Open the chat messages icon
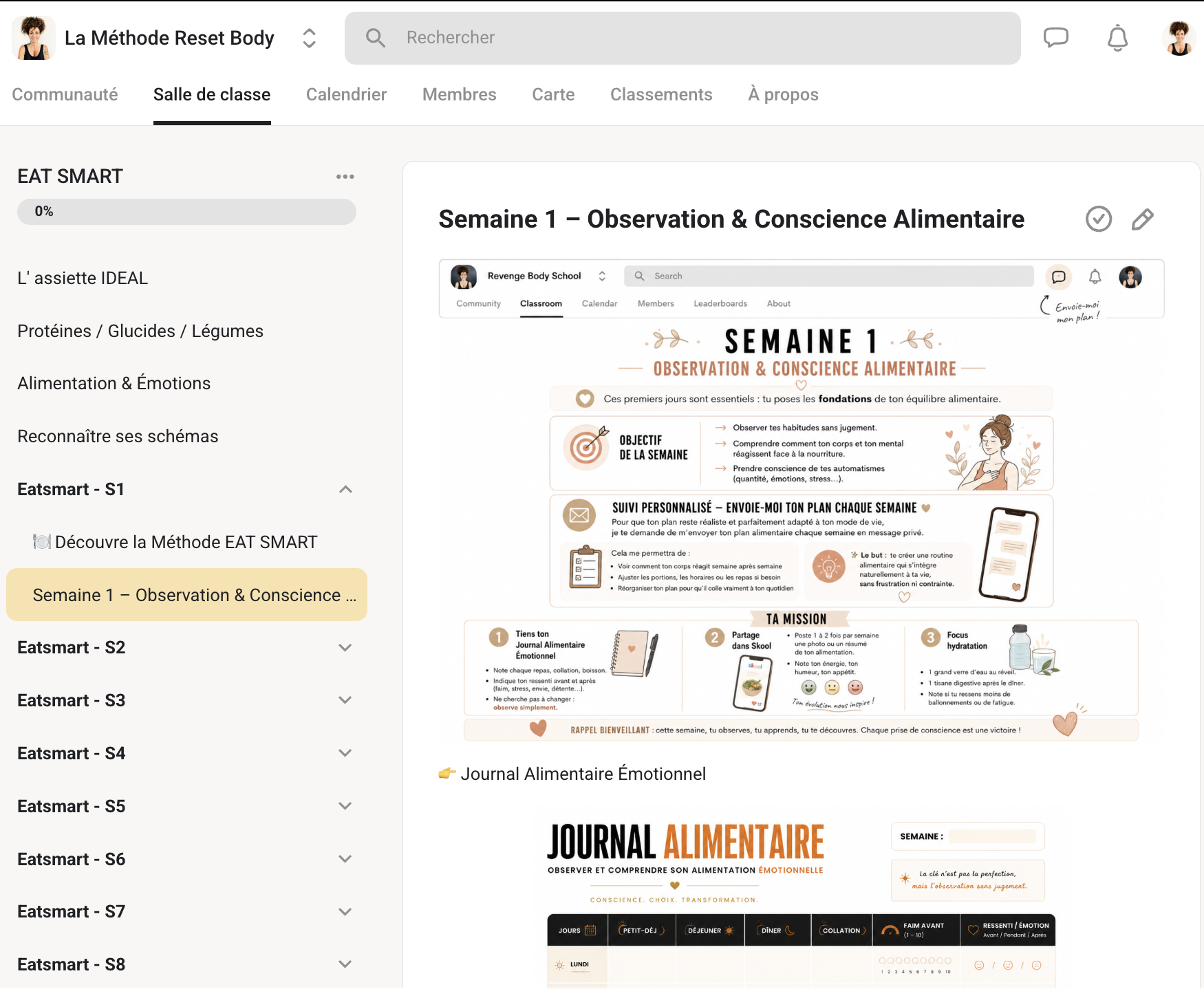The height and width of the screenshot is (989, 1204). click(1055, 38)
